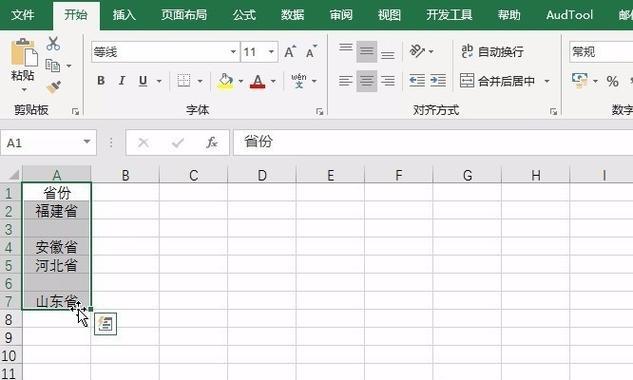
Task: Expand copy options arrow
Action: pyautogui.click(x=69, y=66)
